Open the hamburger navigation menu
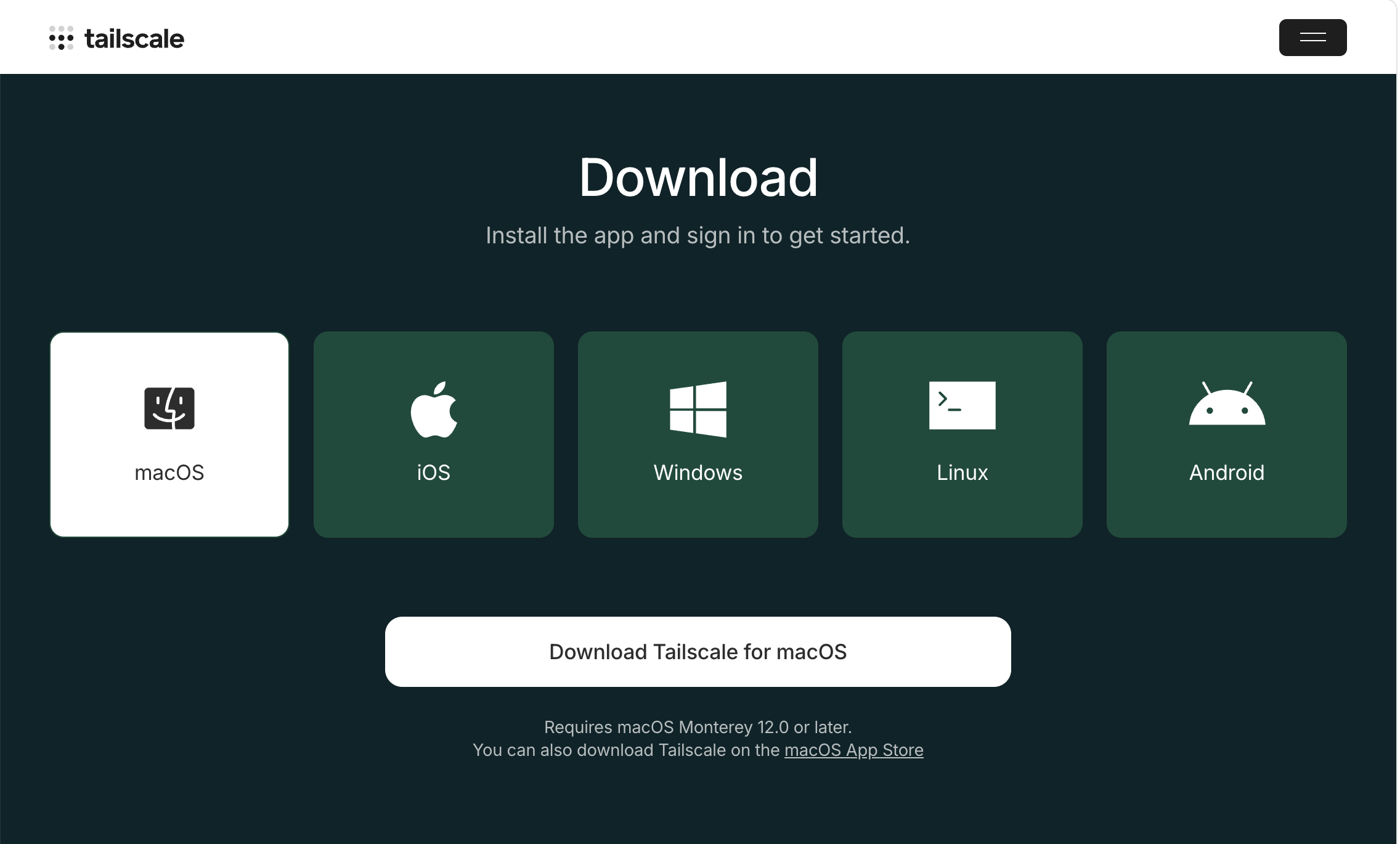The height and width of the screenshot is (844, 1400). pos(1312,38)
